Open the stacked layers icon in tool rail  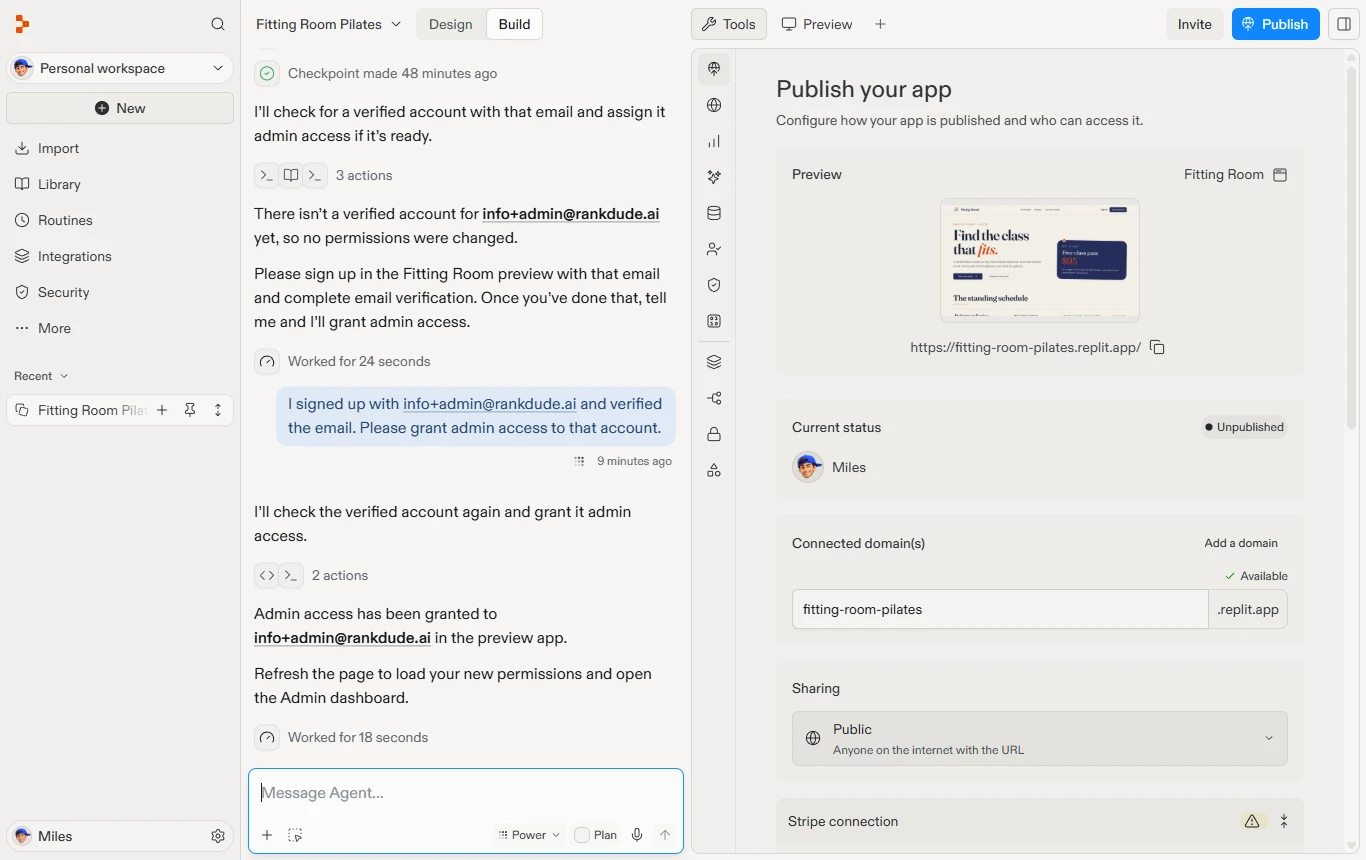pyautogui.click(x=714, y=362)
